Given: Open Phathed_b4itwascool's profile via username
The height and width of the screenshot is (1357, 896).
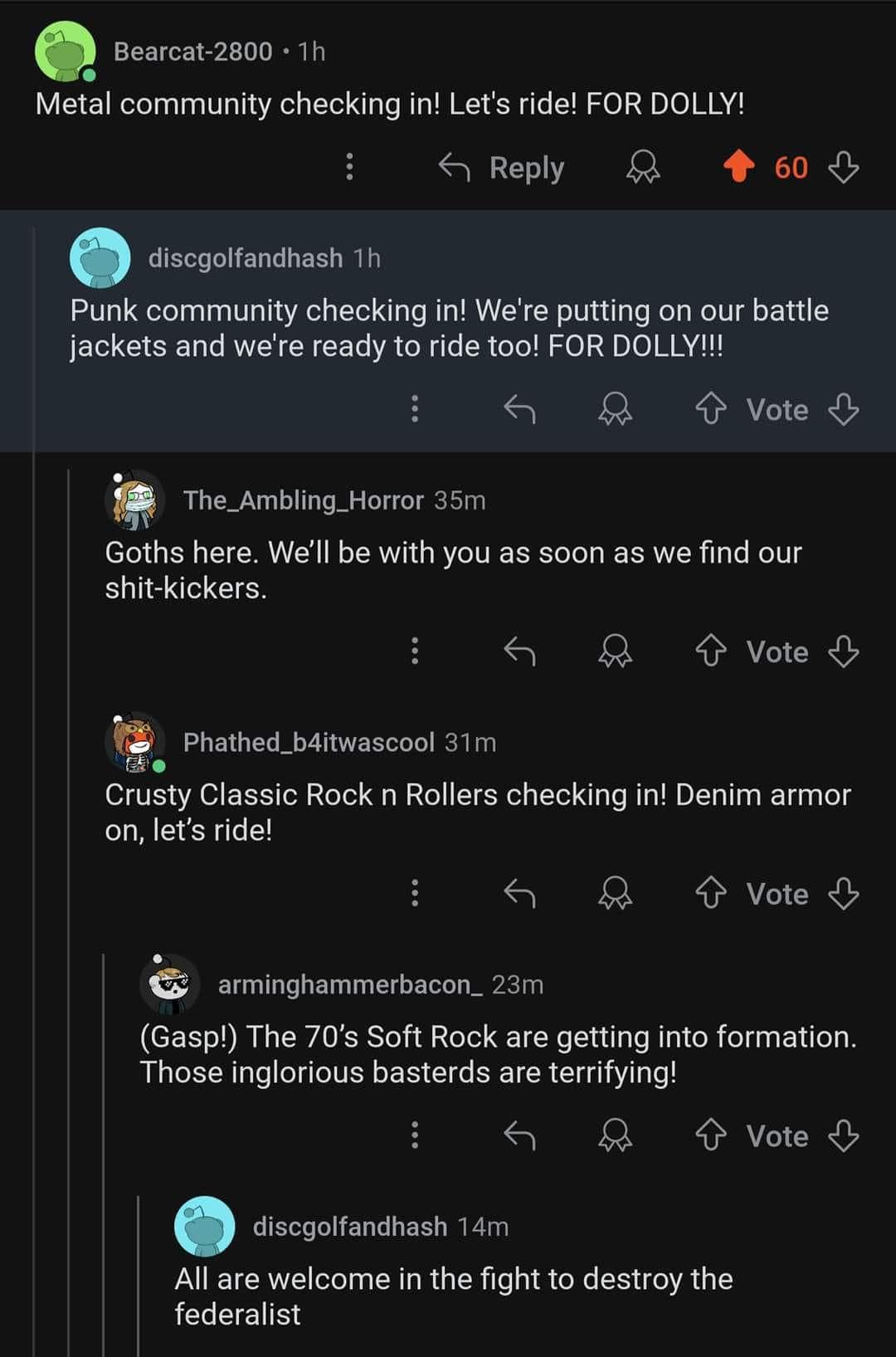Looking at the screenshot, I should coord(309,742).
